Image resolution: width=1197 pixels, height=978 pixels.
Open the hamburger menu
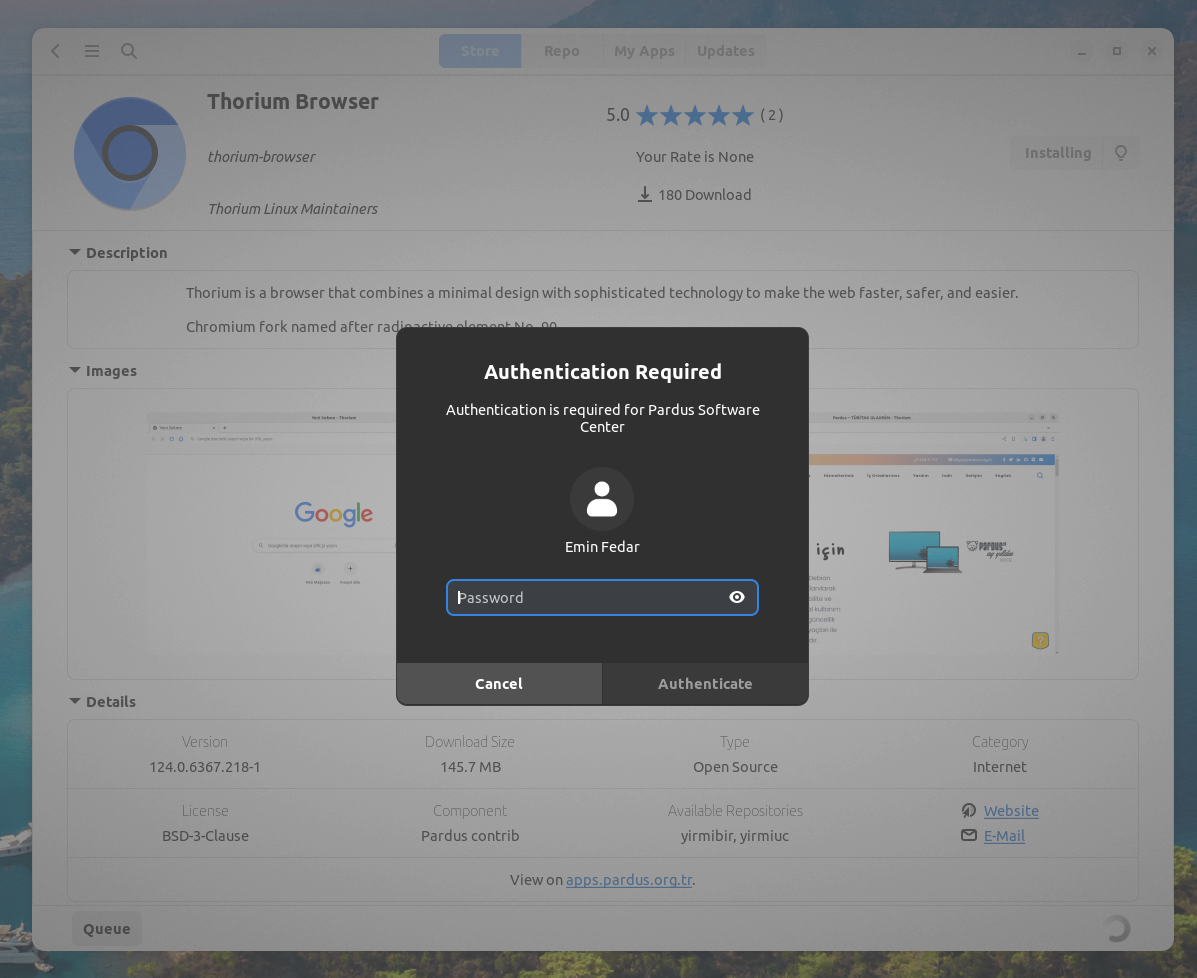click(92, 51)
